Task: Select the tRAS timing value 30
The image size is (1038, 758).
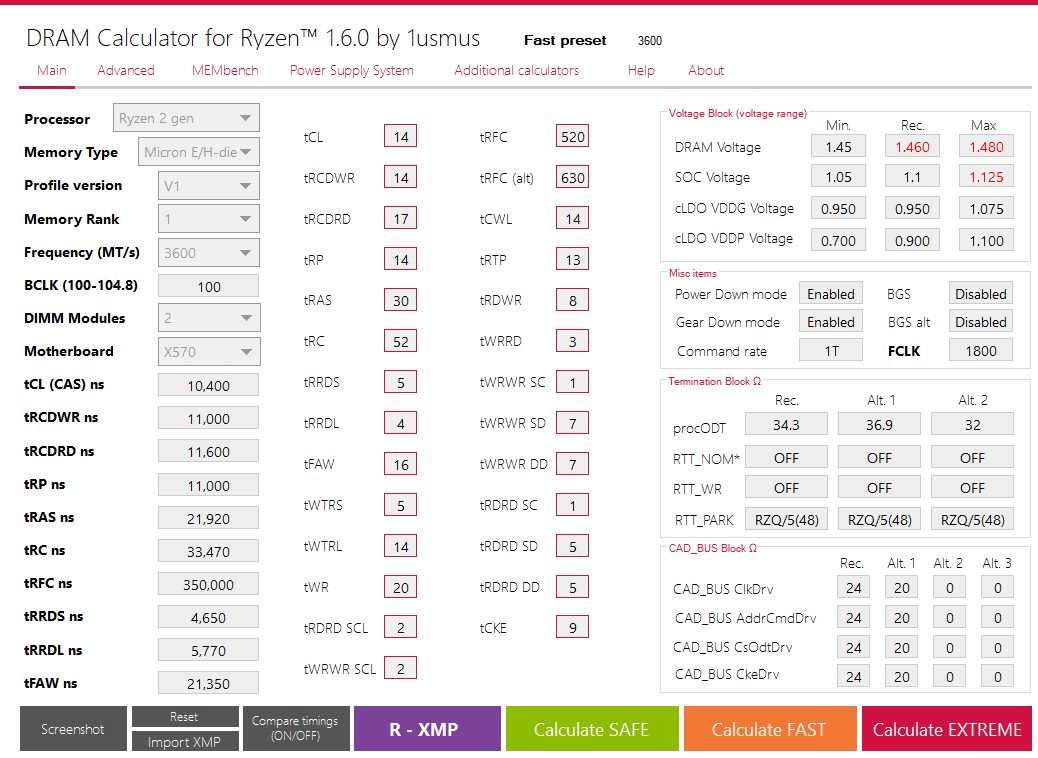Action: pyautogui.click(x=401, y=301)
